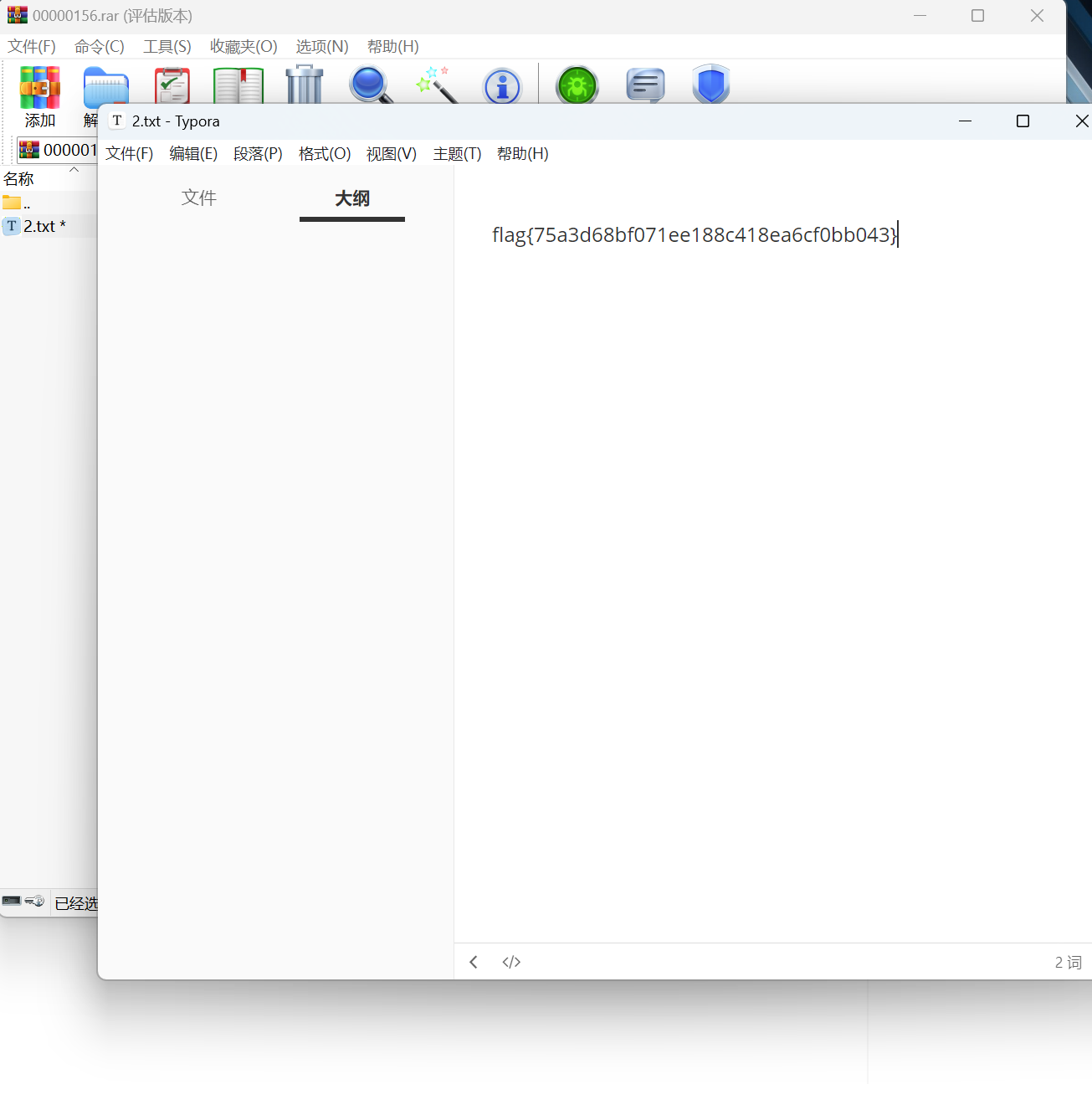Open Typora 主题(T) menu
This screenshot has width=1092, height=1110.
coord(457,154)
